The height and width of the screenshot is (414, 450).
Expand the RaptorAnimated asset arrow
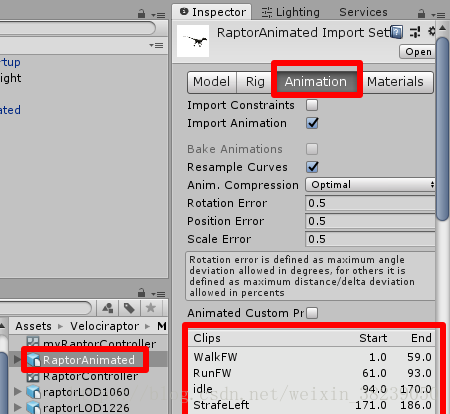[x=17, y=360]
